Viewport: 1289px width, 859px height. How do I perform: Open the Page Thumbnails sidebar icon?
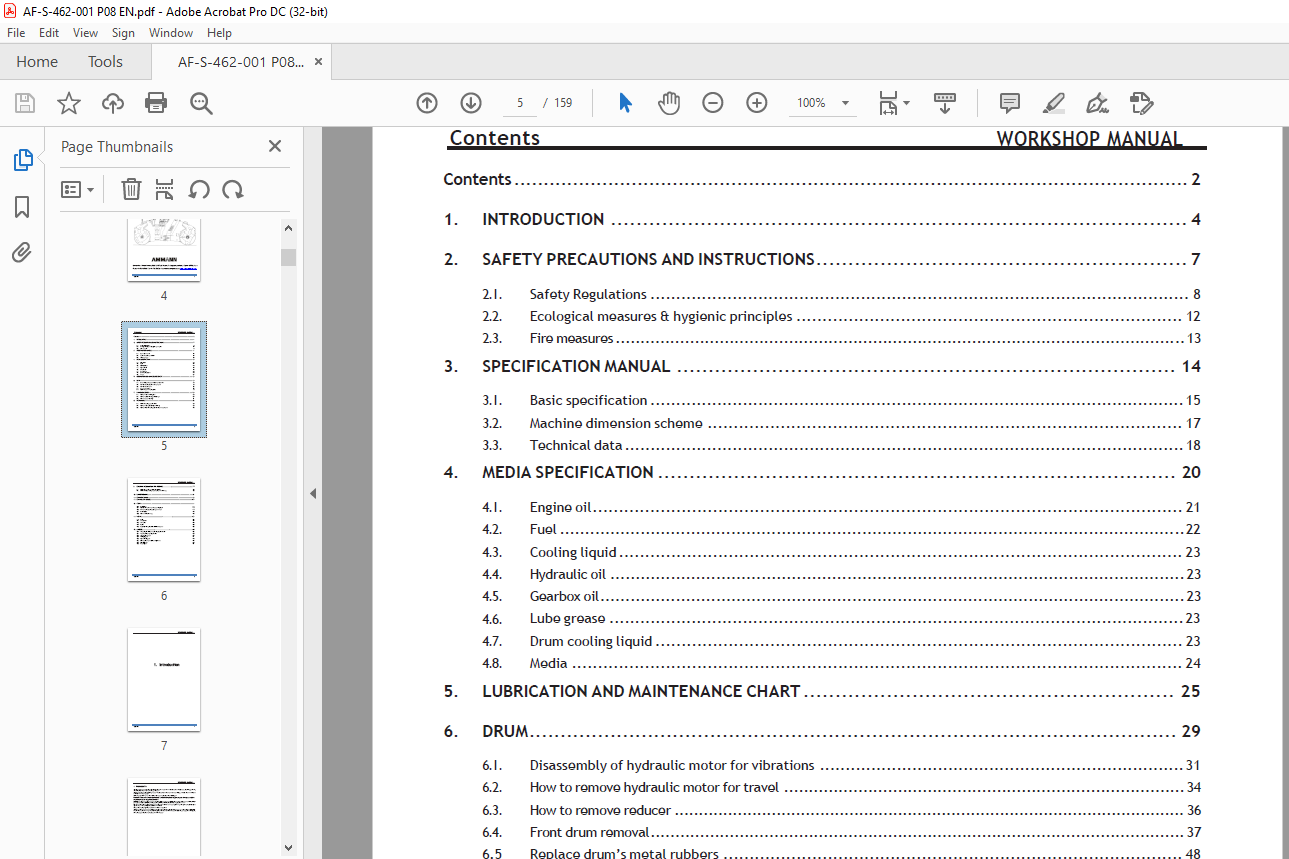click(22, 160)
